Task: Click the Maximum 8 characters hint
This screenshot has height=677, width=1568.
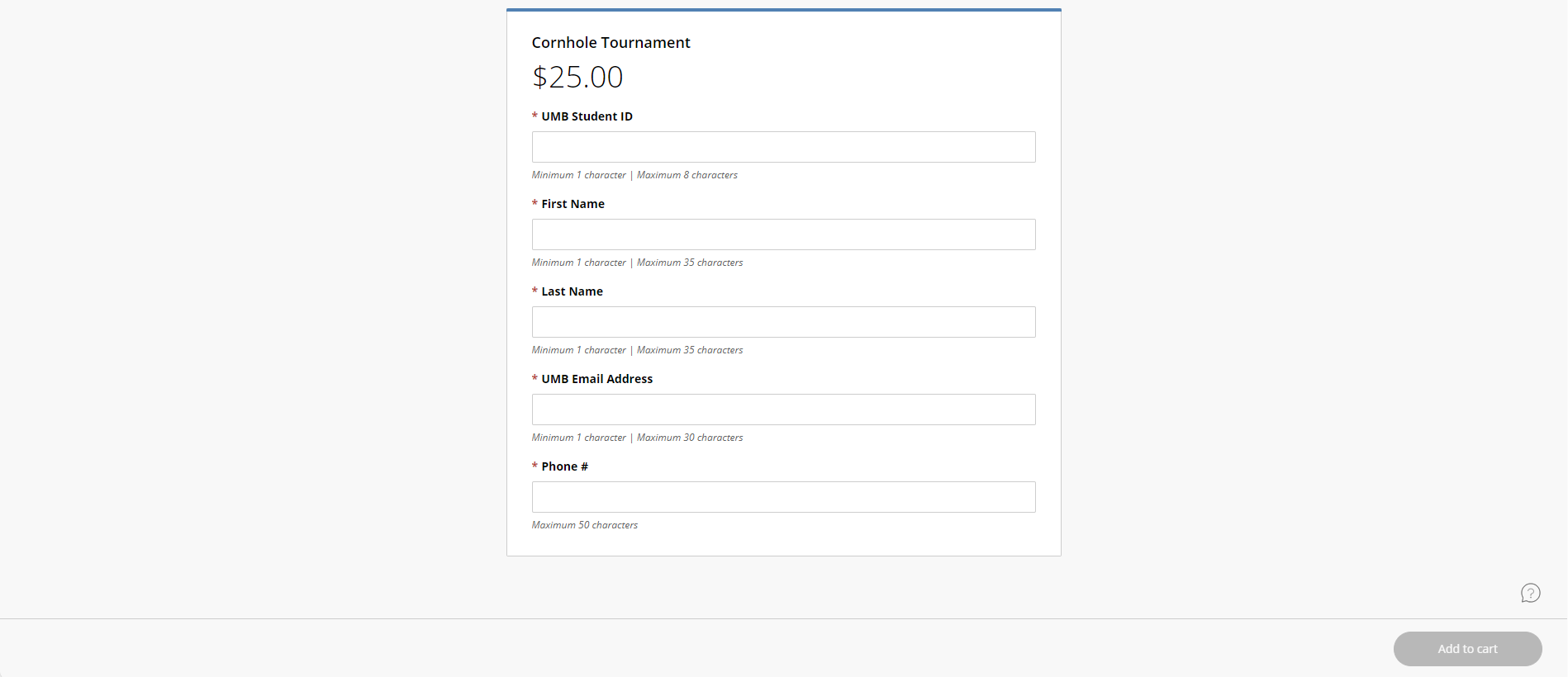Action: point(687,175)
